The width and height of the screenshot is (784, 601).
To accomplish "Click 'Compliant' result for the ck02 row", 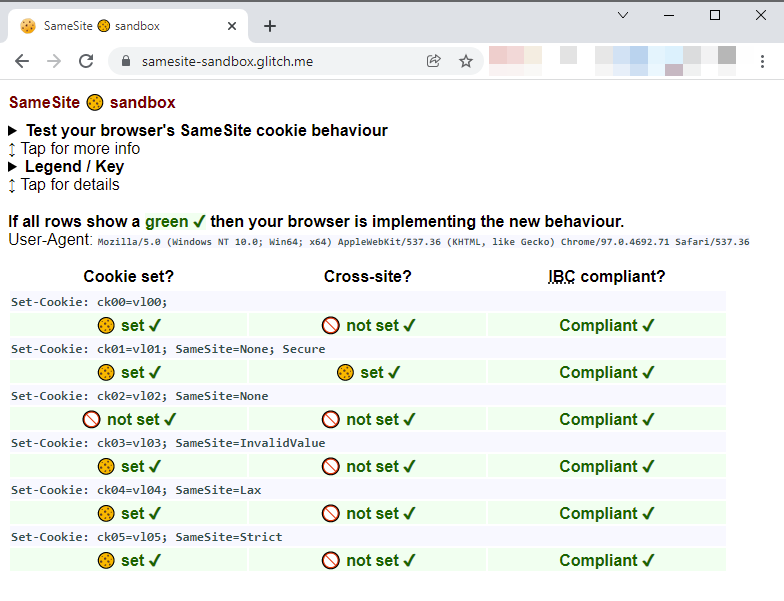I will click(606, 420).
